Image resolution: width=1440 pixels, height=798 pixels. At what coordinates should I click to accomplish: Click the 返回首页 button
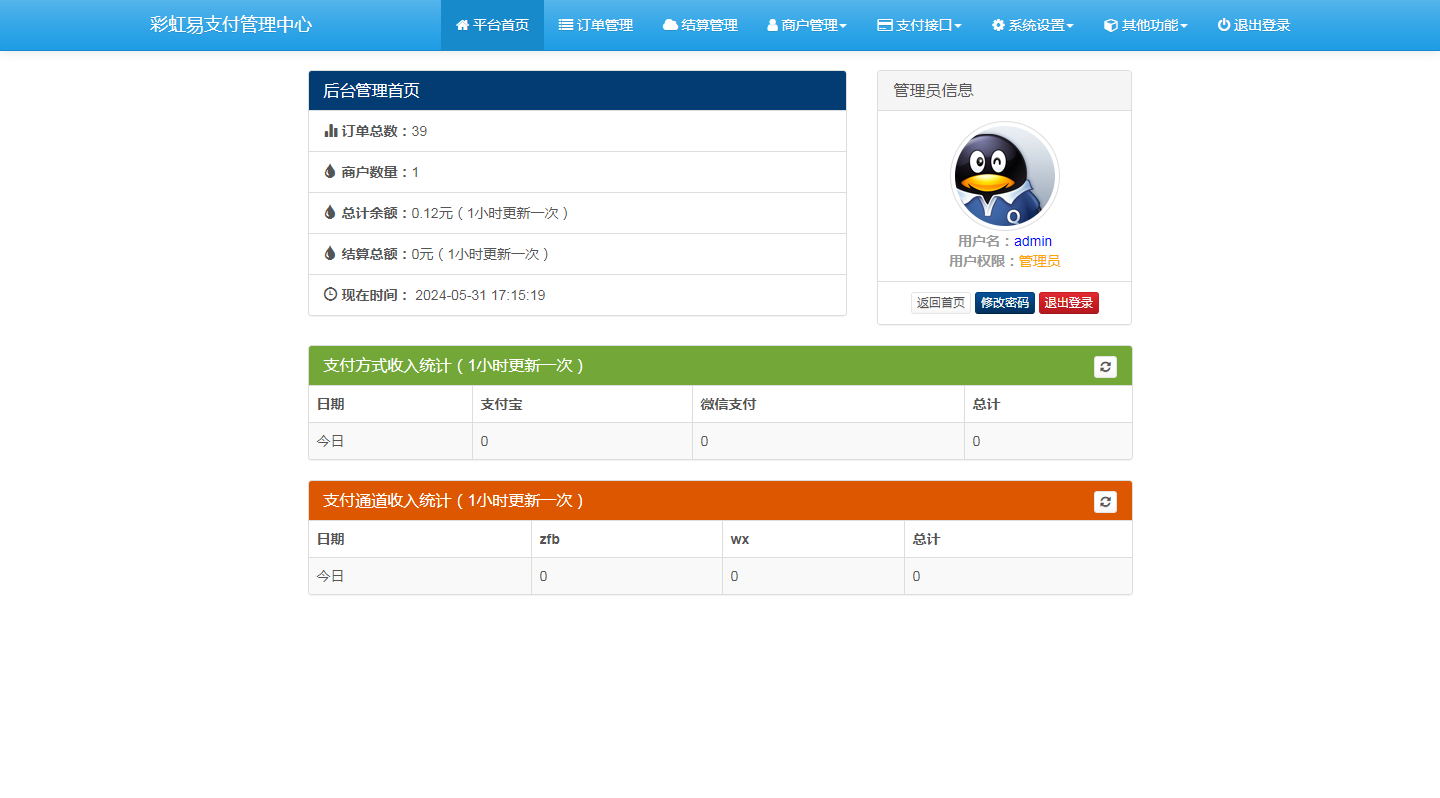click(941, 303)
